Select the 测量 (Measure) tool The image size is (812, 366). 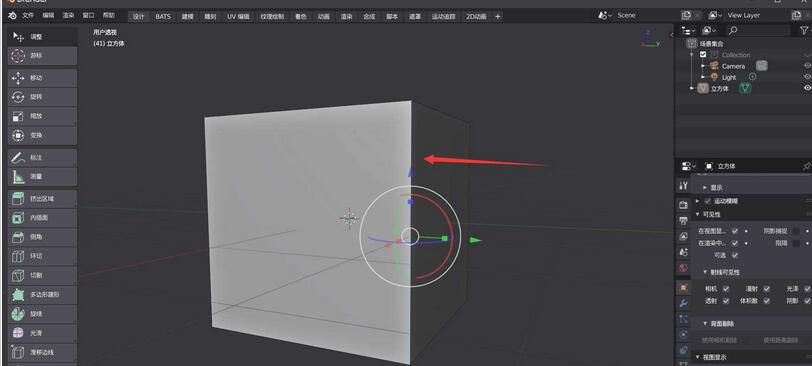click(42, 177)
